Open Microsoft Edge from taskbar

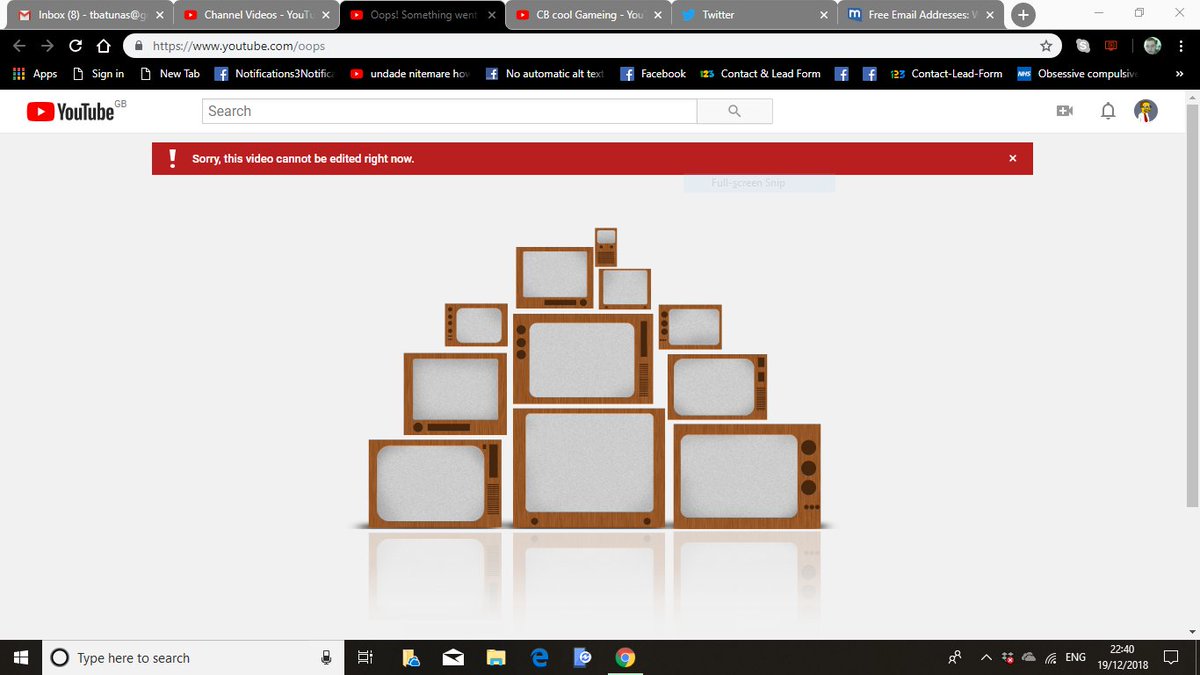540,657
